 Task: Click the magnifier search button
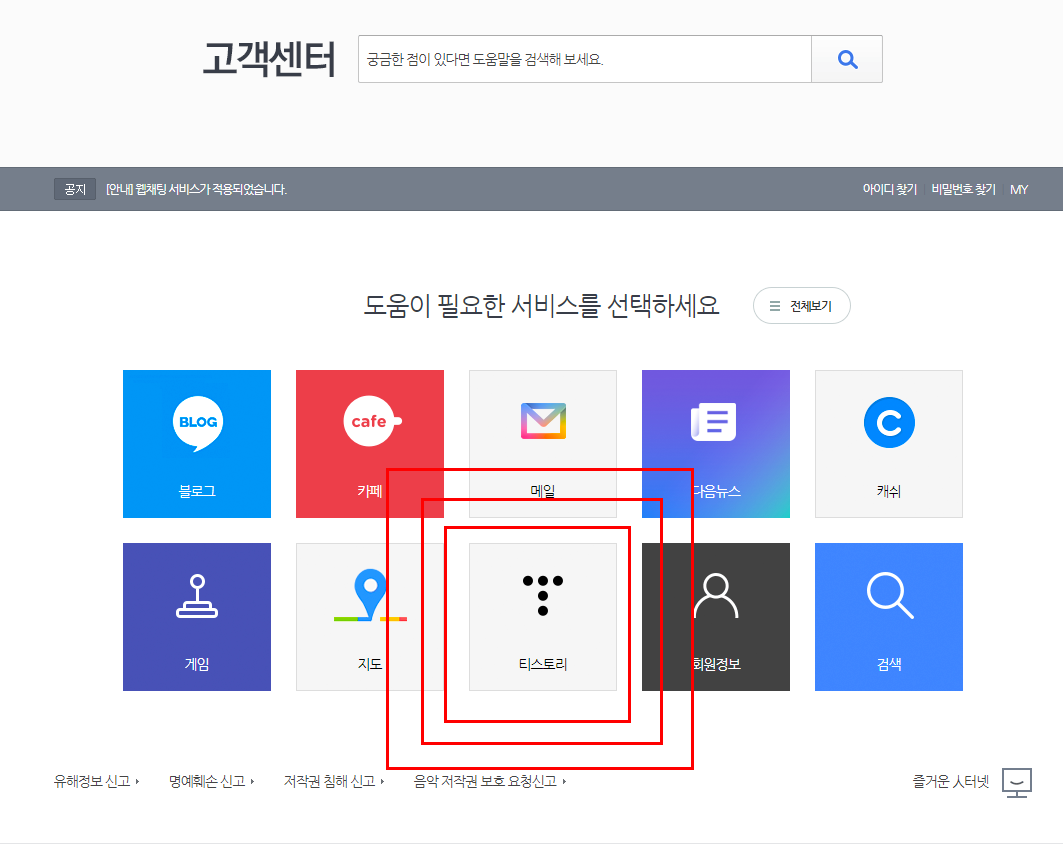[847, 59]
